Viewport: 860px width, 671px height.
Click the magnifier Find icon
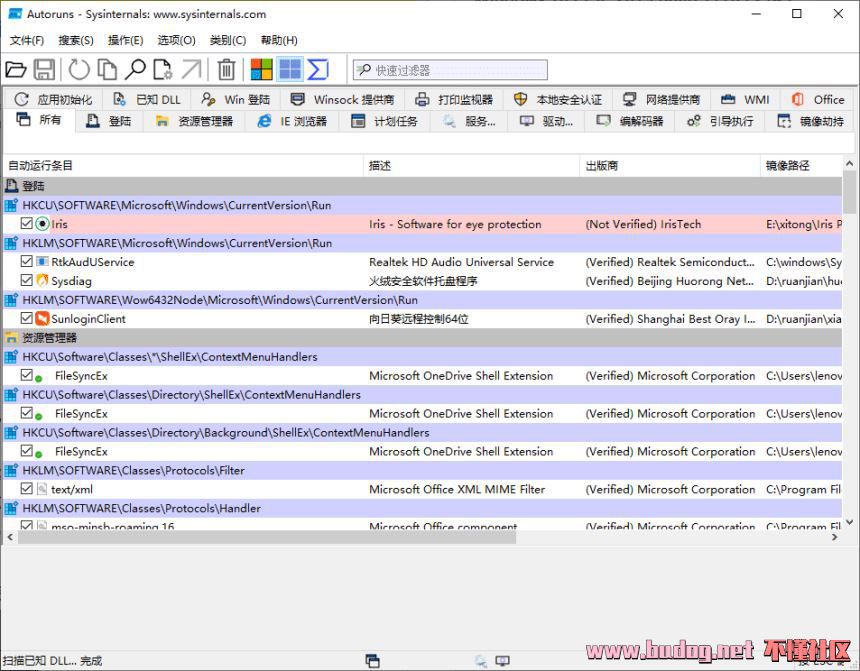pos(134,69)
